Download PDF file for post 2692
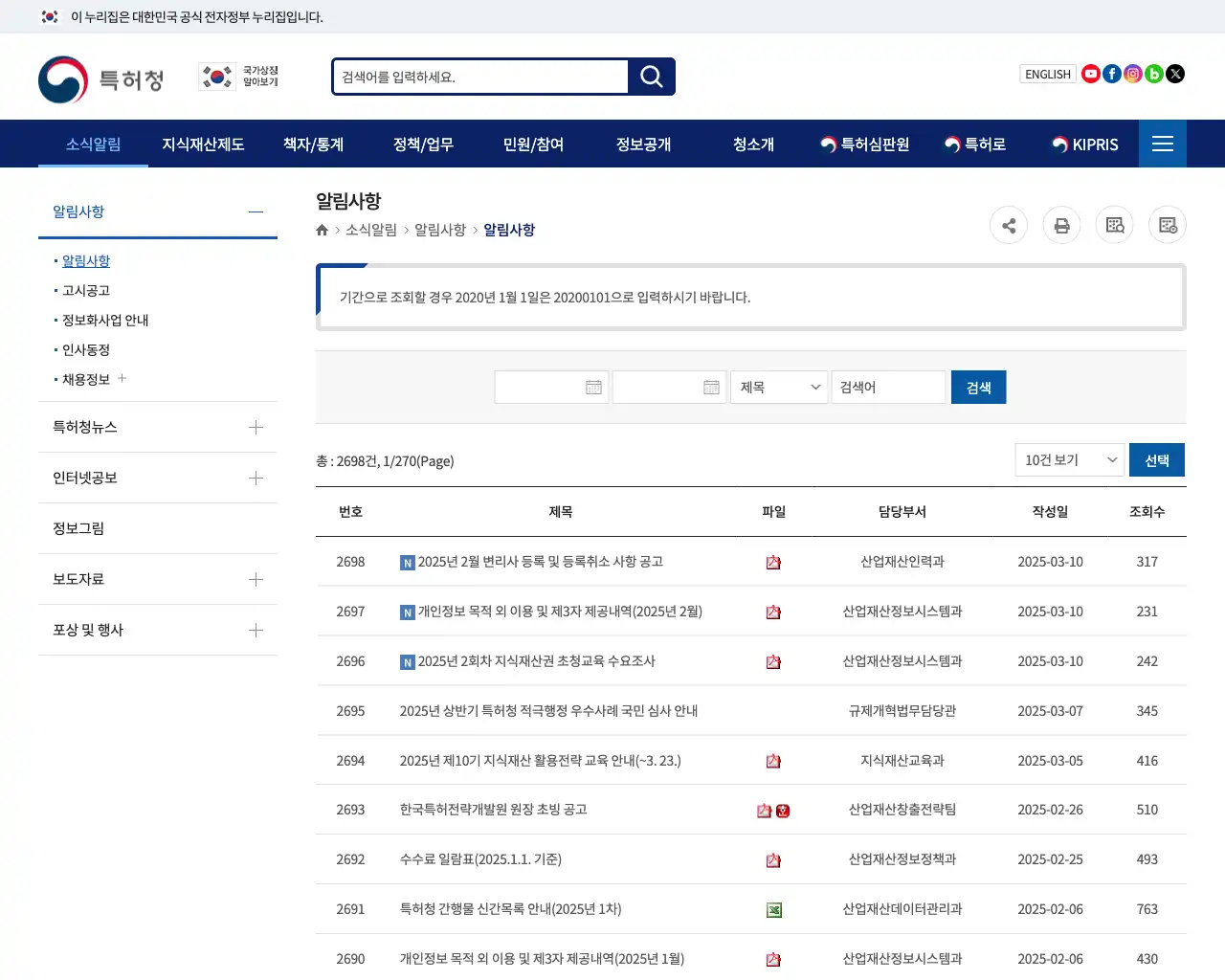This screenshot has height=980, width=1225. tap(773, 860)
